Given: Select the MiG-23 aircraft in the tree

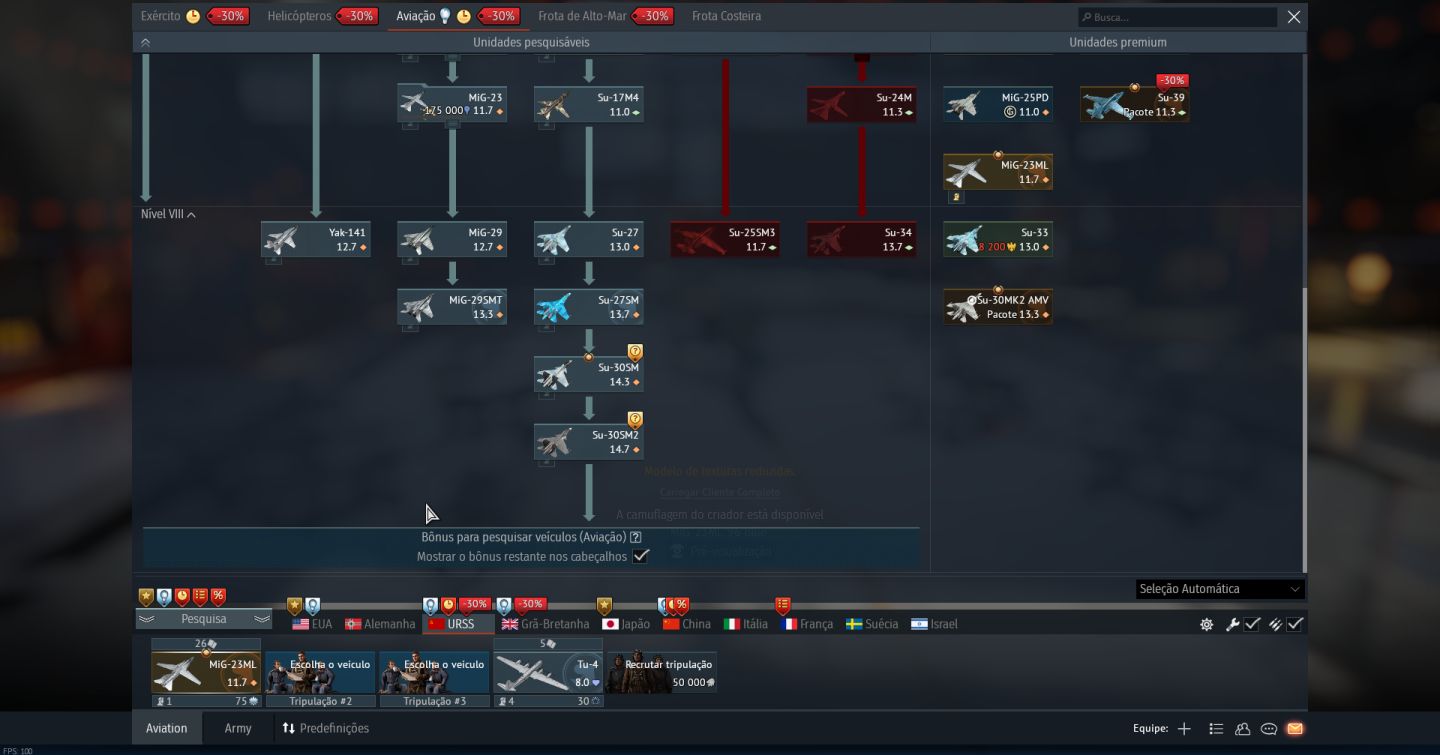Looking at the screenshot, I should [452, 104].
